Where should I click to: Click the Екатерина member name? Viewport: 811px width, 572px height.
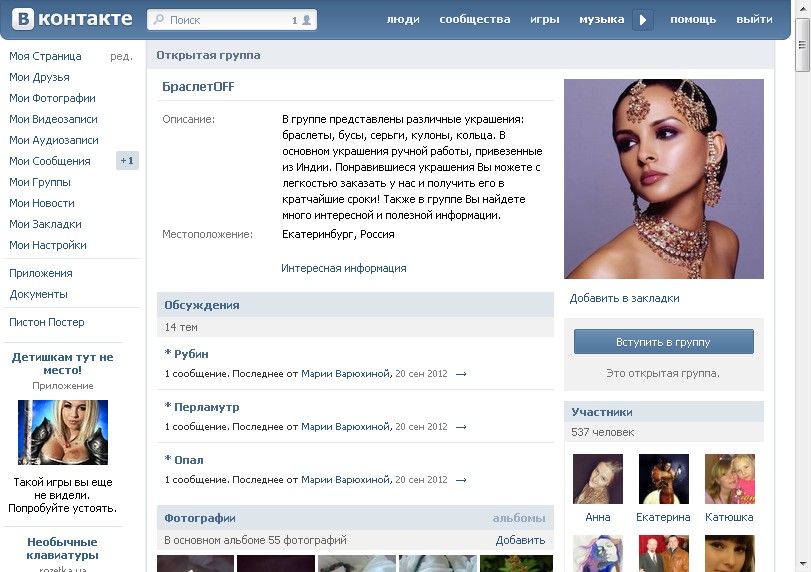[x=663, y=517]
